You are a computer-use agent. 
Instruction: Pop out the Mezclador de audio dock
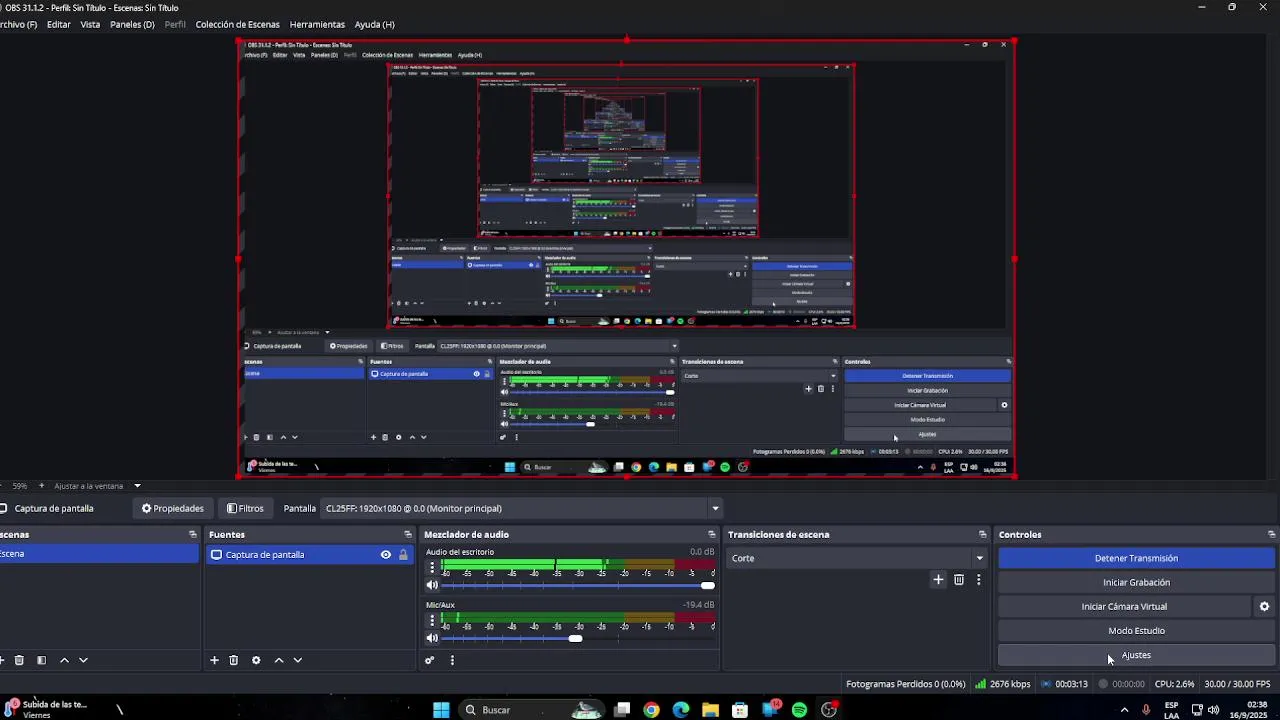[x=712, y=535]
